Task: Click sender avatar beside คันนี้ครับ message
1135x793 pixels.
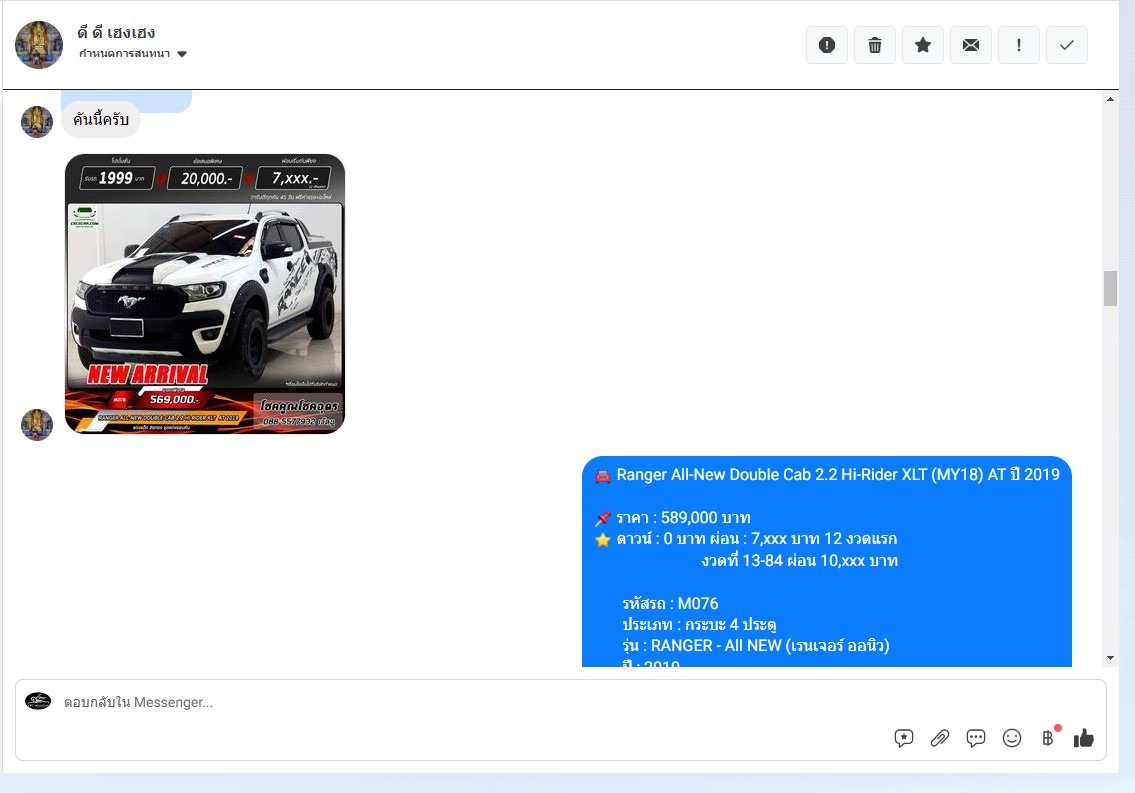Action: (x=37, y=122)
